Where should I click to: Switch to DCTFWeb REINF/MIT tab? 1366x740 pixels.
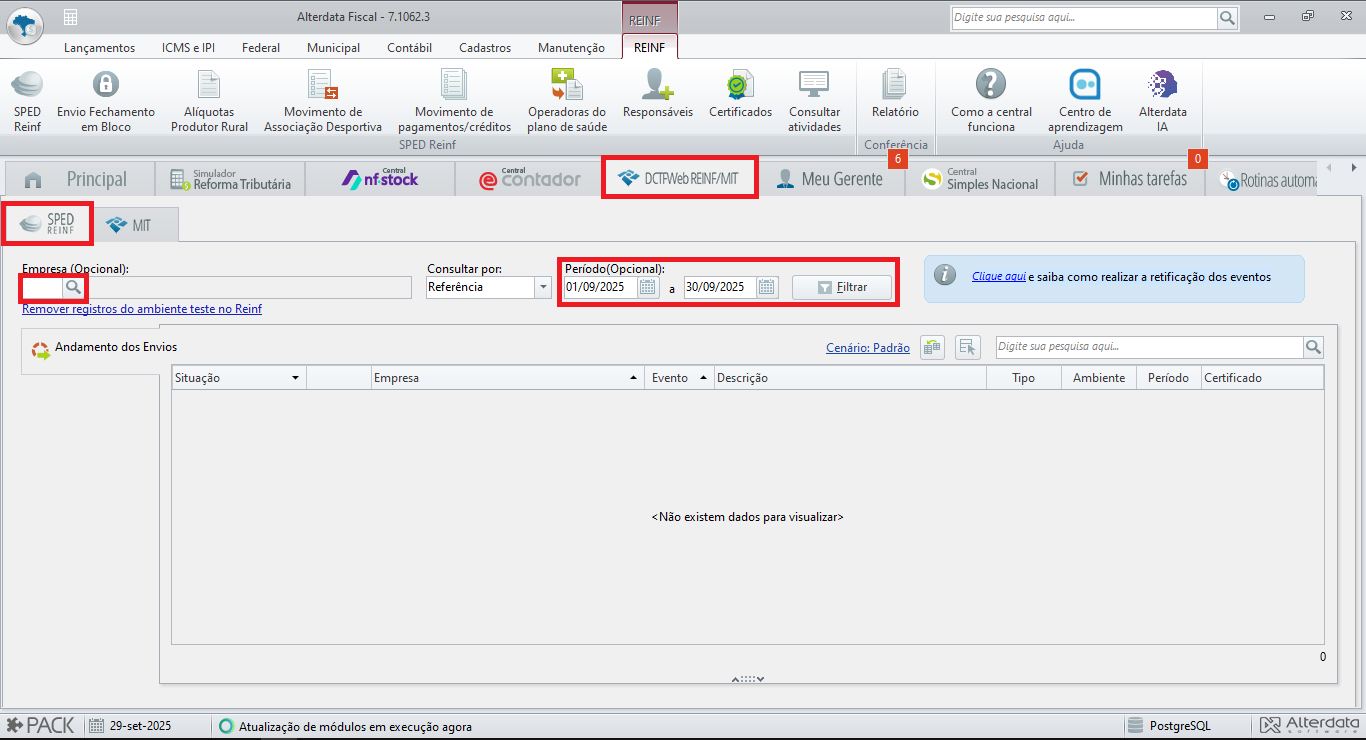(679, 178)
